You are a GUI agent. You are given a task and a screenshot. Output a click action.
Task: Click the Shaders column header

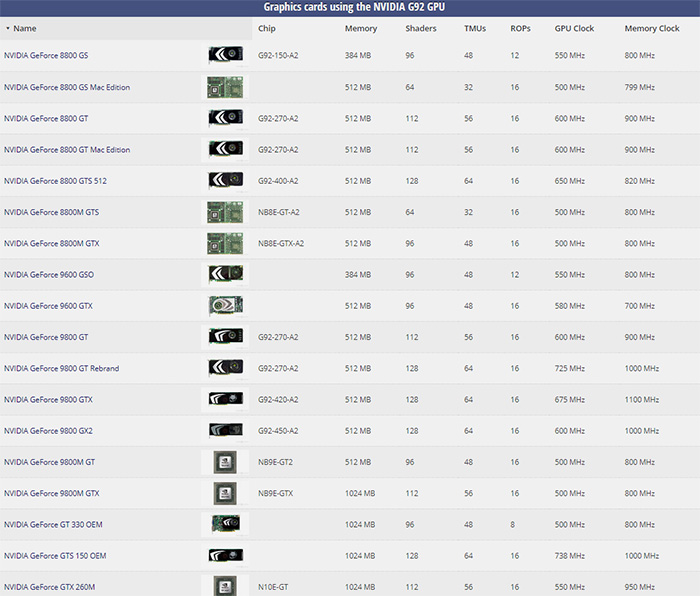click(x=421, y=29)
